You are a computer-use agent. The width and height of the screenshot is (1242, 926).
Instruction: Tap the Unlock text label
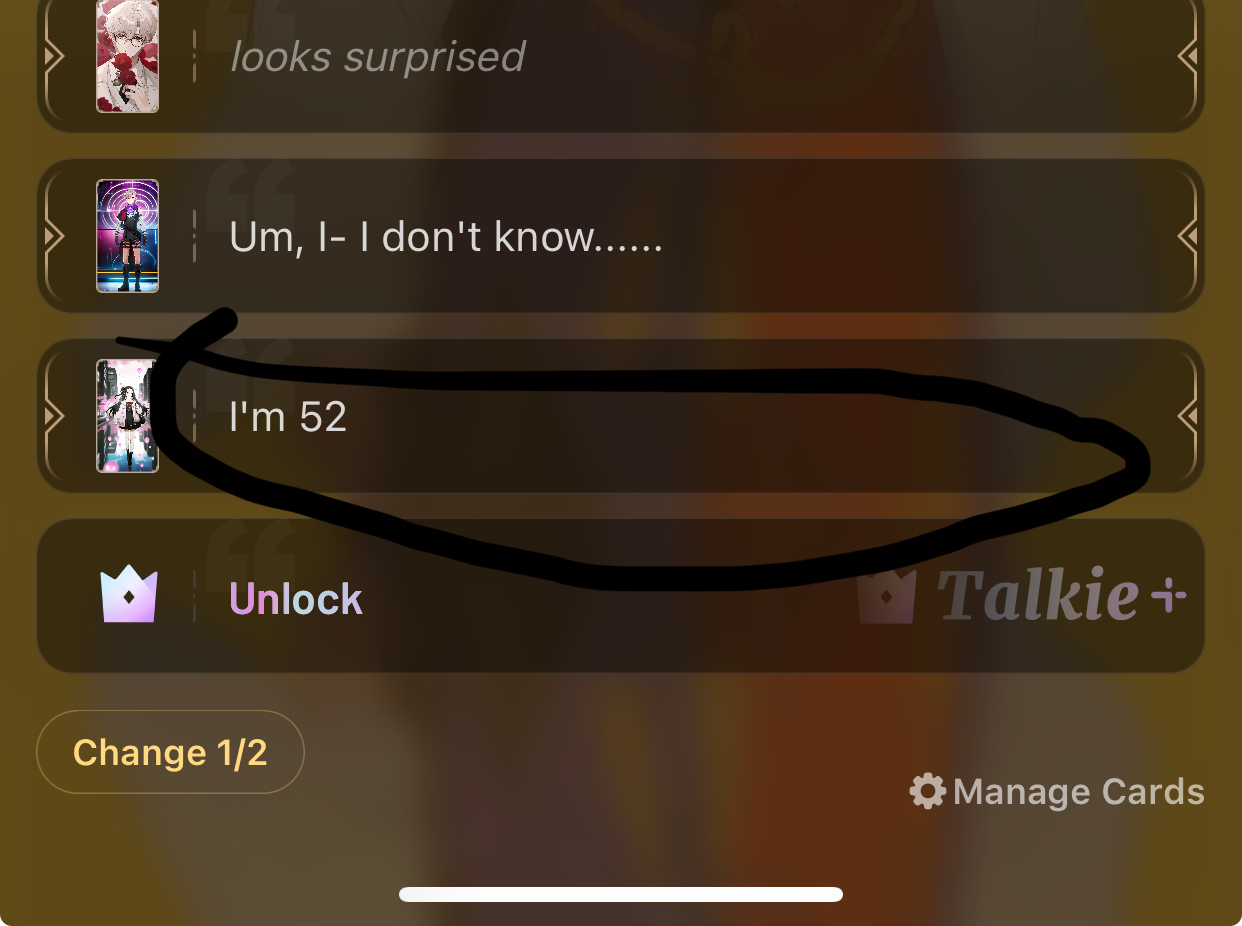click(x=296, y=598)
